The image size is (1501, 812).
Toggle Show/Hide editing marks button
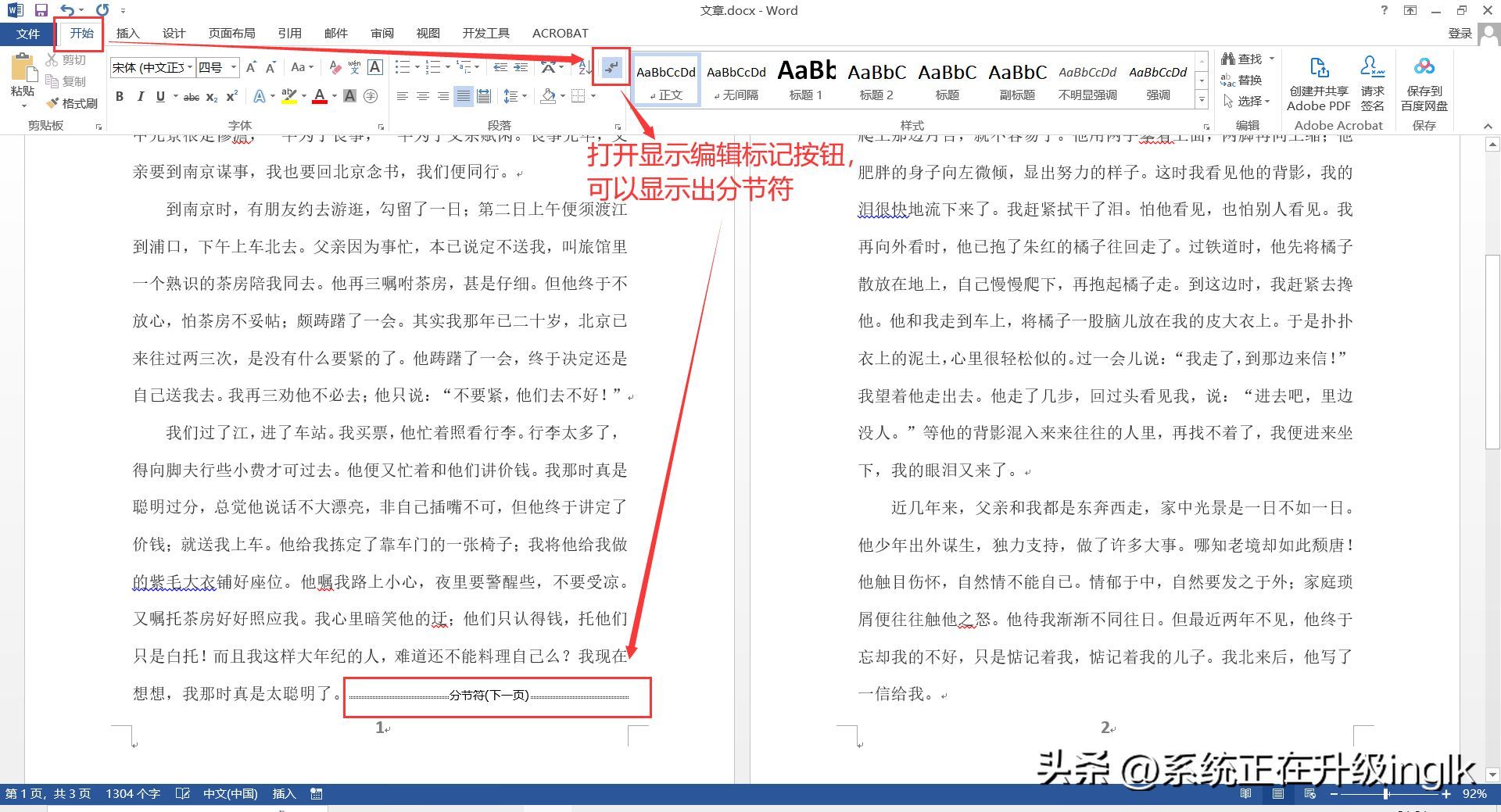(x=611, y=67)
